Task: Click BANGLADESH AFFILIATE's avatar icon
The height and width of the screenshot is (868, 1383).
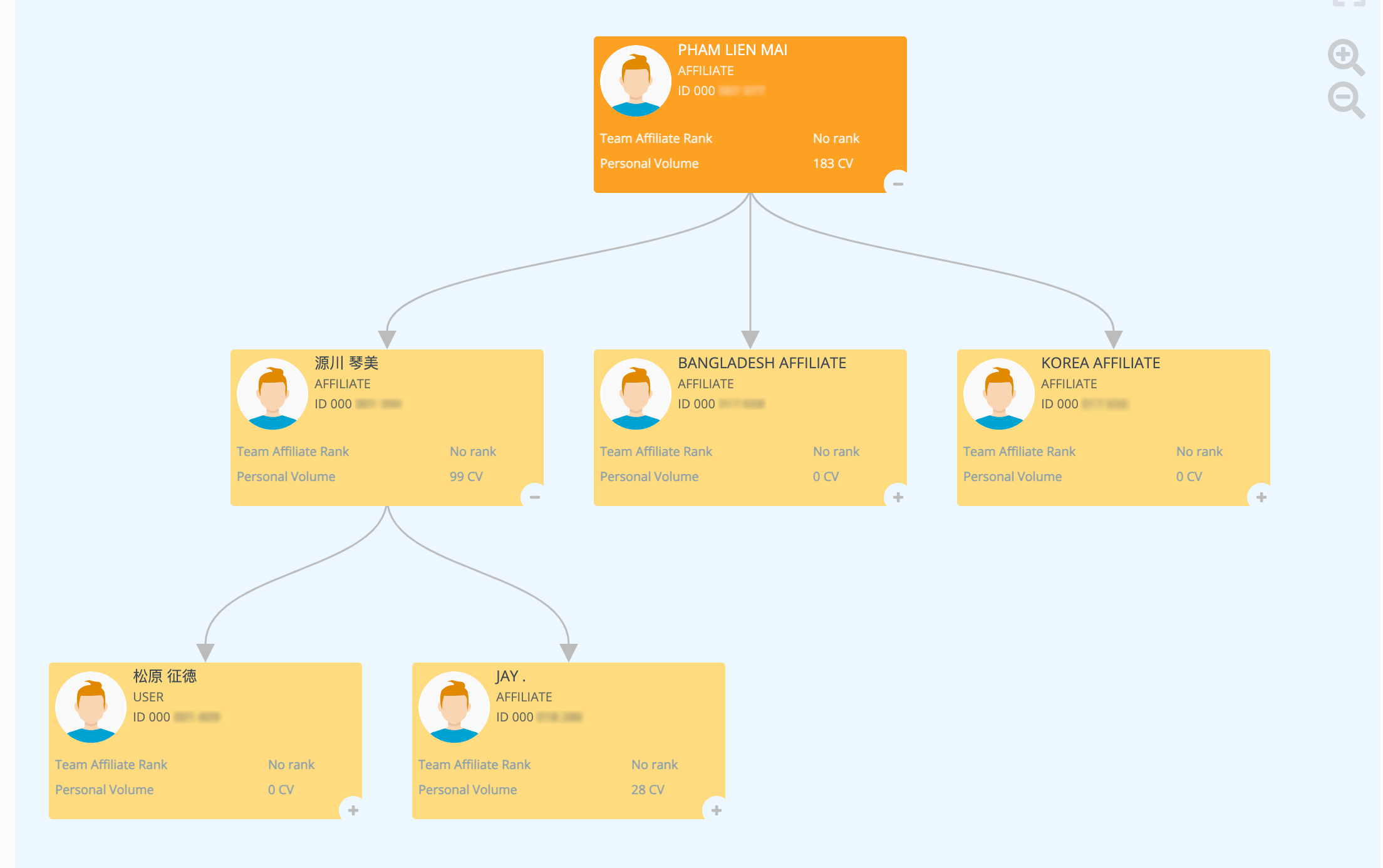Action: point(635,394)
